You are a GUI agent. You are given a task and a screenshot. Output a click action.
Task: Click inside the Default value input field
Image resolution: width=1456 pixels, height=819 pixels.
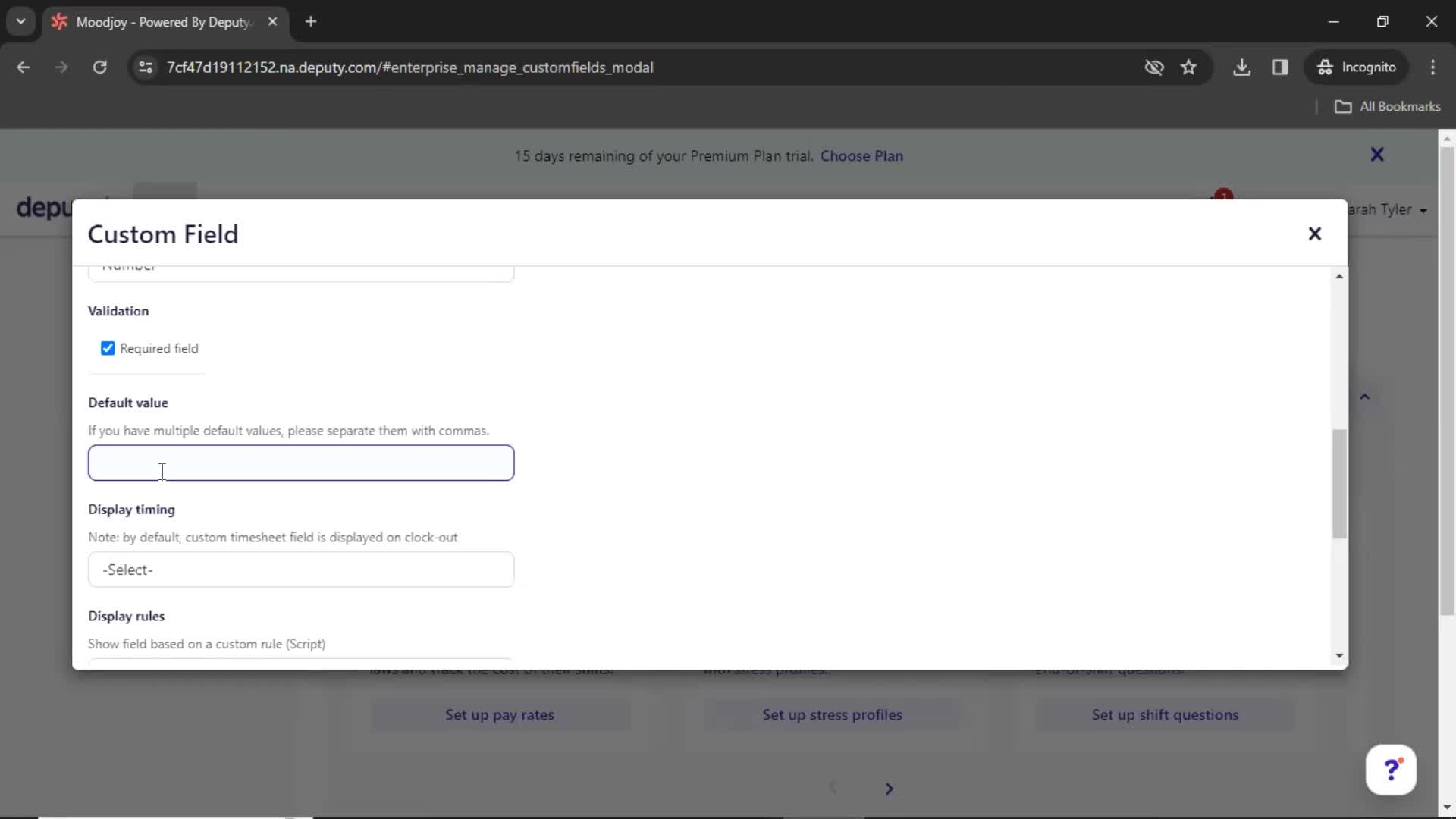tap(302, 463)
